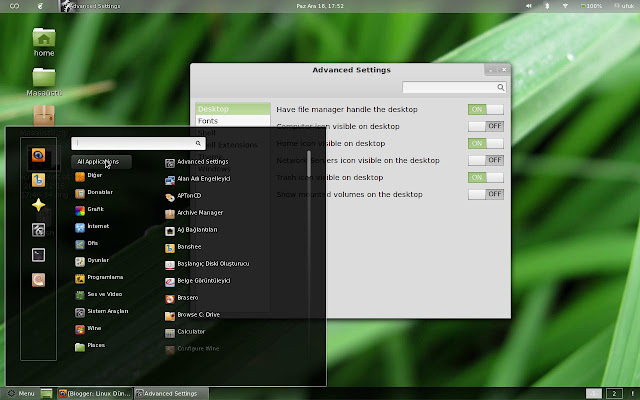Launch Banshee from the favorites sidebar

pos(38,180)
